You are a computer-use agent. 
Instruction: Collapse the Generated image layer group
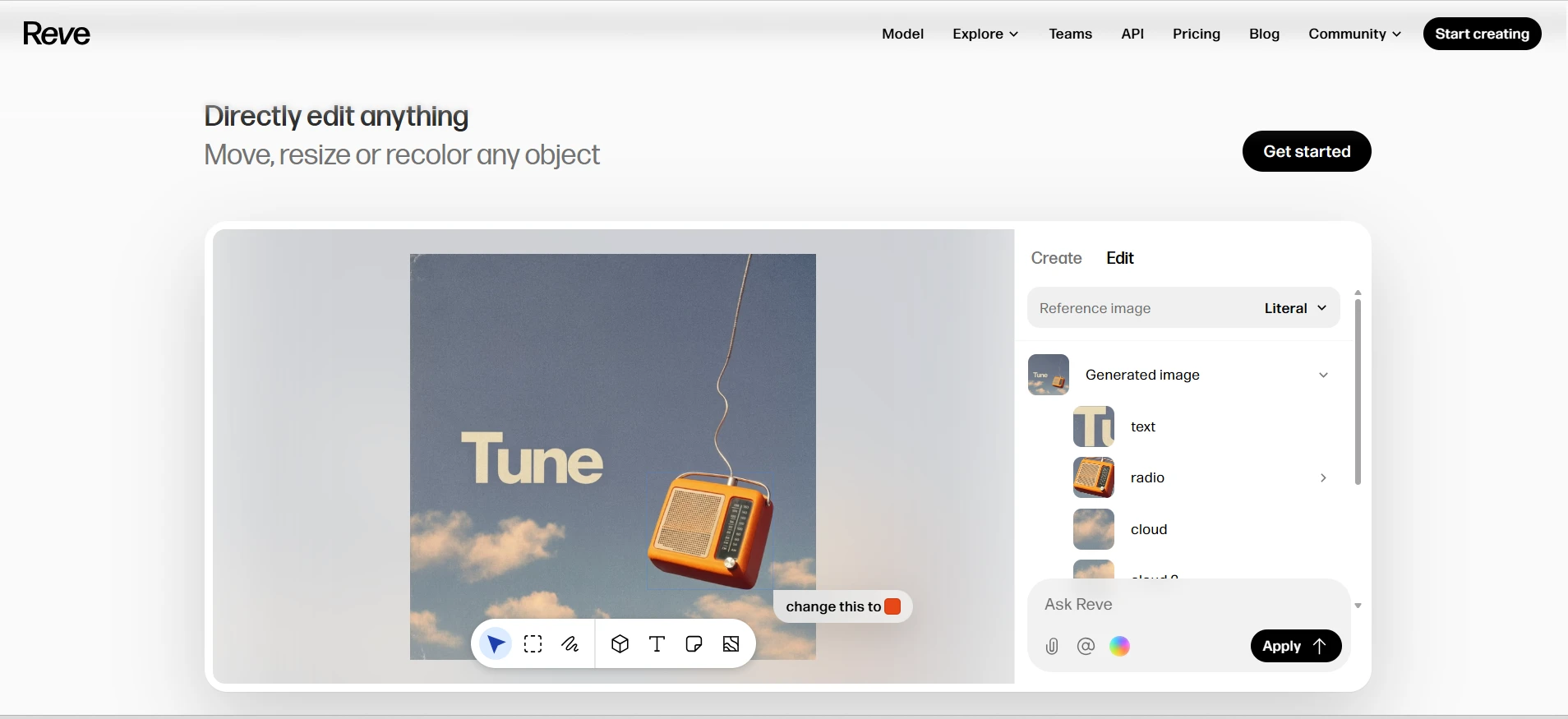1323,375
